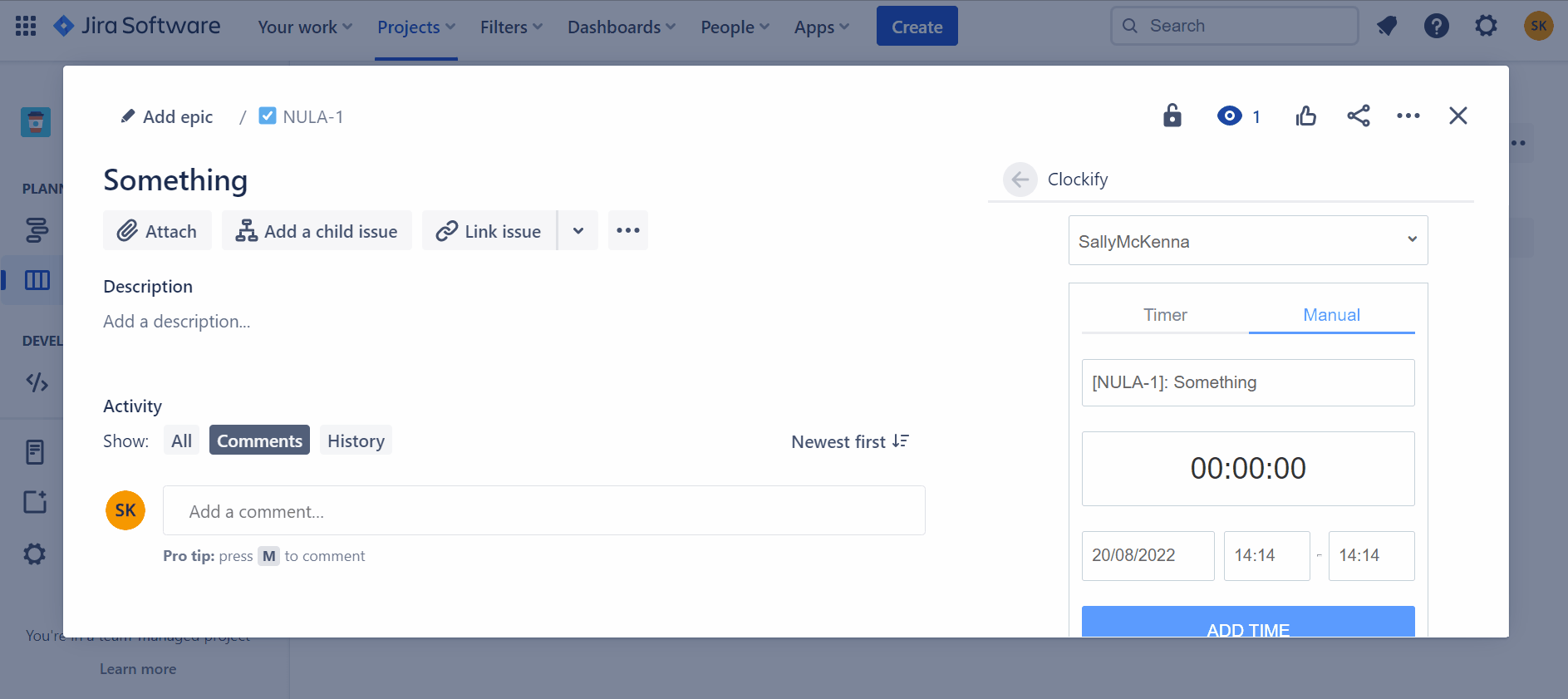Image resolution: width=1568 pixels, height=699 pixels.
Task: Click the end time 14:14 field
Action: tap(1371, 555)
